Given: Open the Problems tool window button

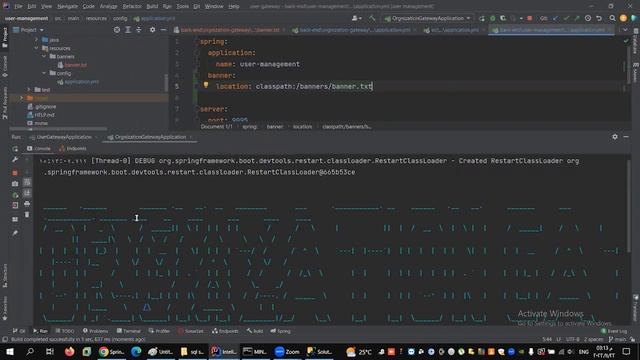Looking at the screenshot, I should click(x=96, y=331).
